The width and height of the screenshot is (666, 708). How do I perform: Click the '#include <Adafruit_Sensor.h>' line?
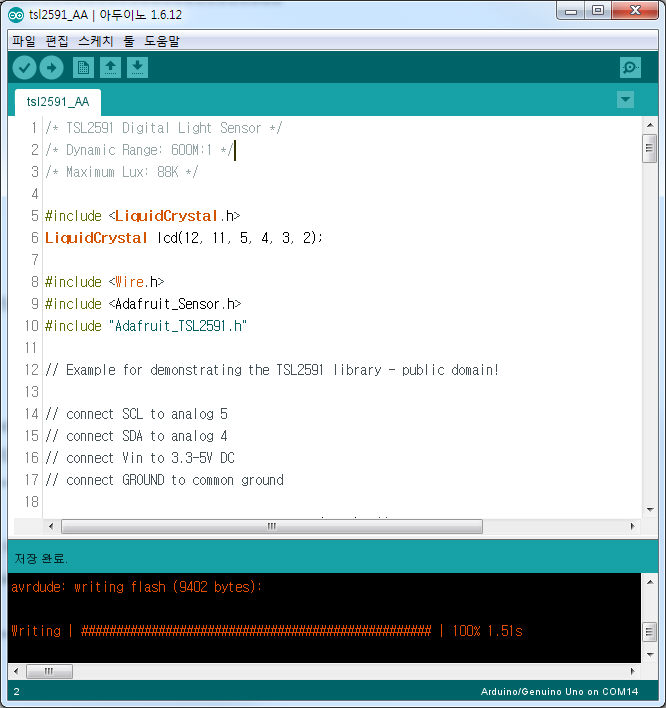(x=143, y=304)
